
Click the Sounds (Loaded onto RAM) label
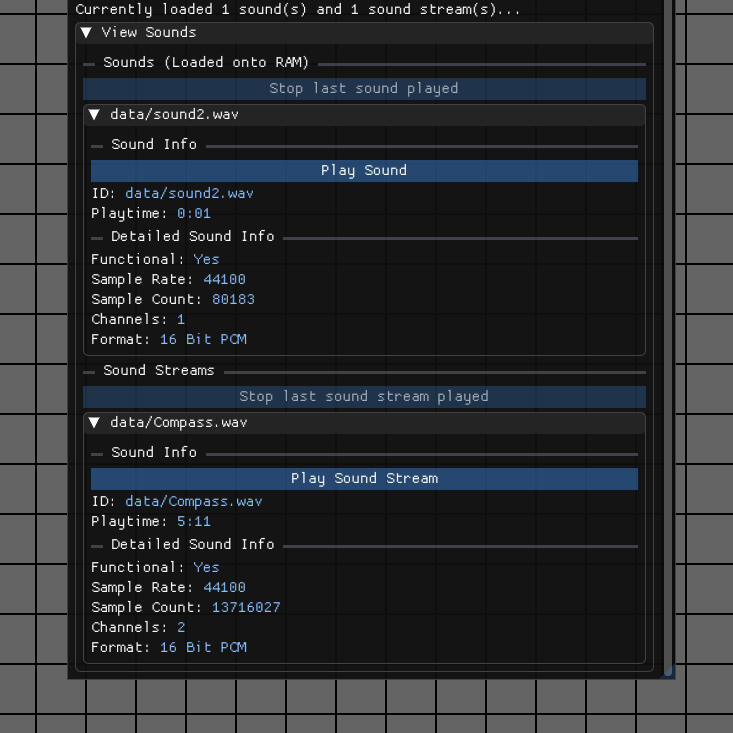(x=207, y=62)
